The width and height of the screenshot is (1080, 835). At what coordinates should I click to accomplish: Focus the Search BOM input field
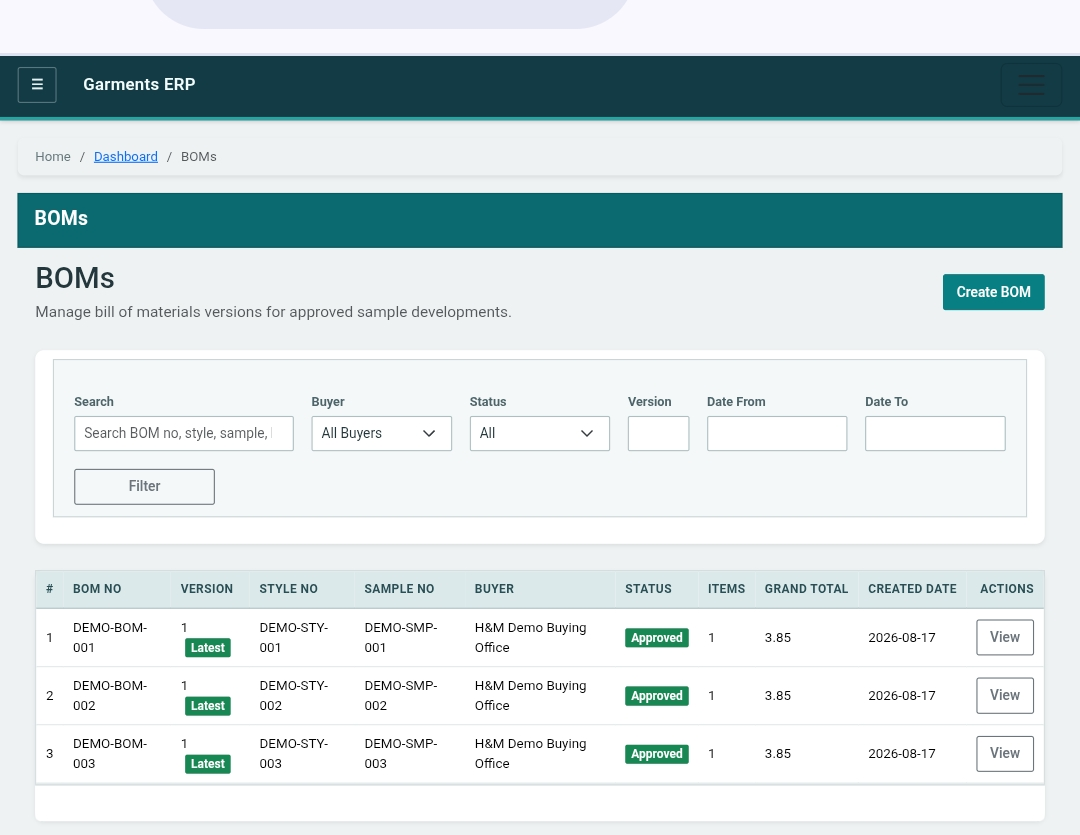(184, 433)
